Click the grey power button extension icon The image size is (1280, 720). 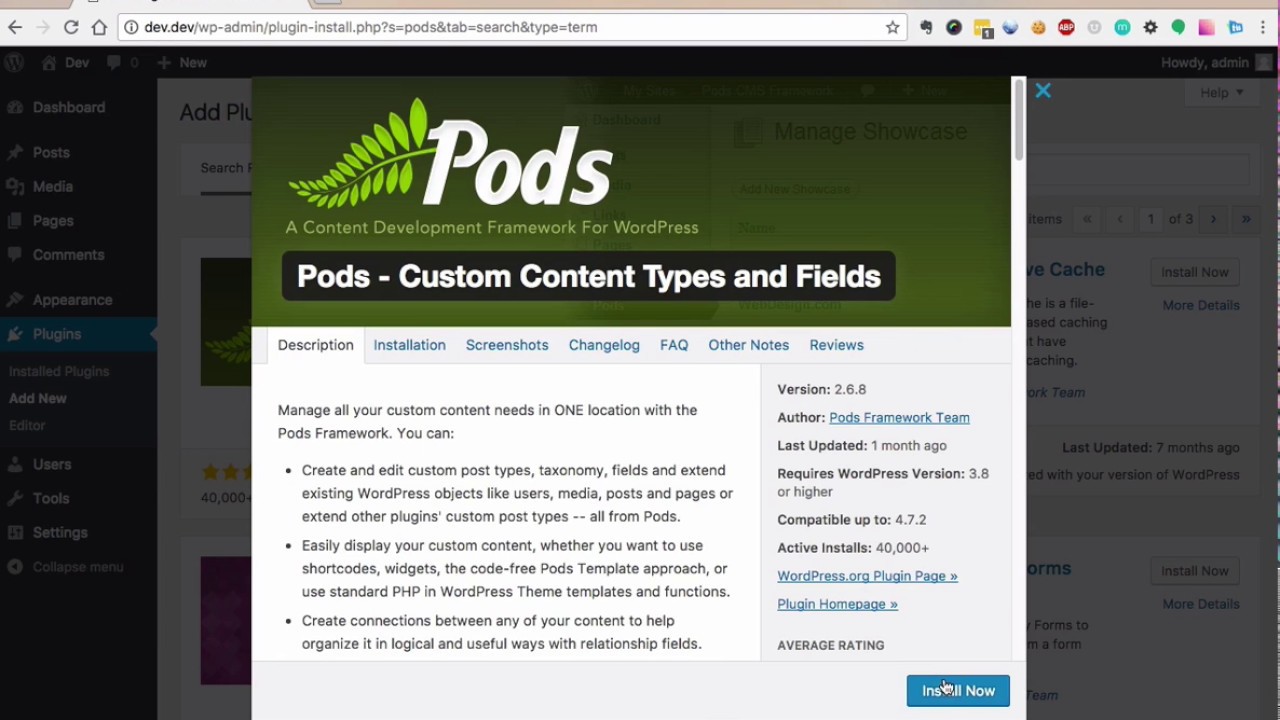click(1094, 28)
